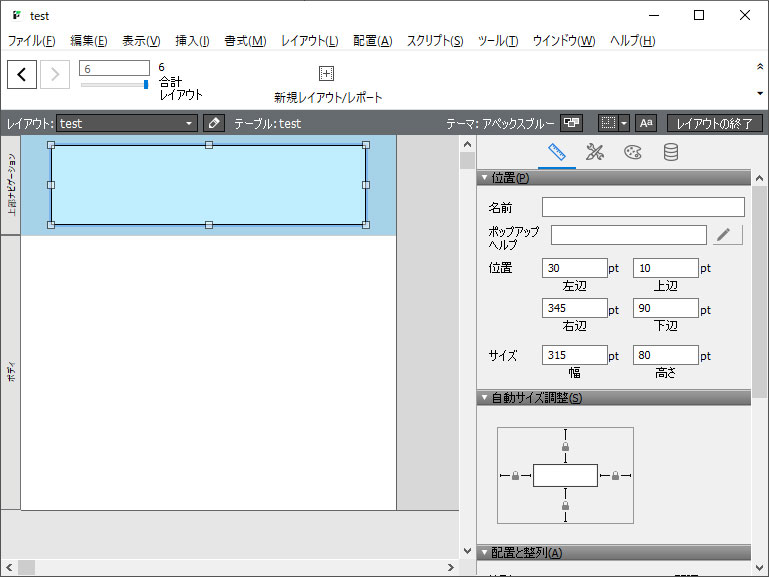Open the Data database inspector tab

tap(670, 152)
